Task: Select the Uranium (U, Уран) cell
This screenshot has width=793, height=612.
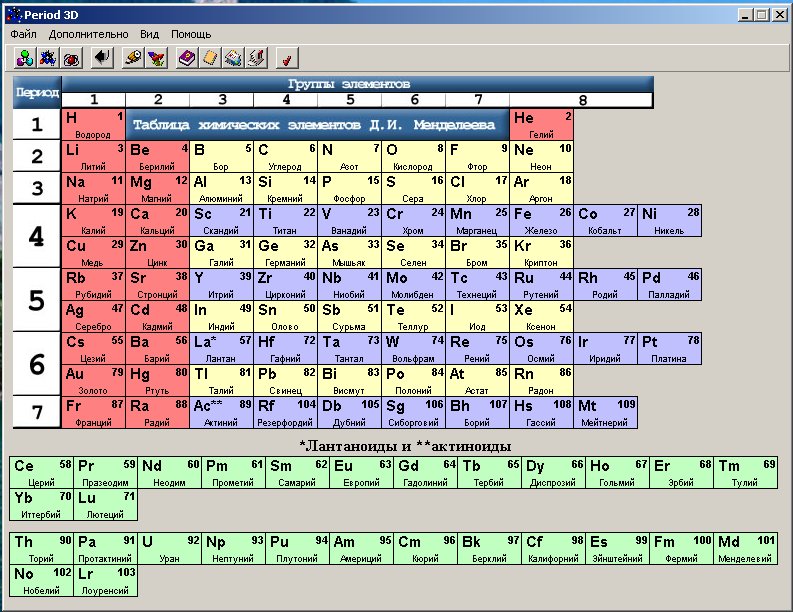Action: (169, 549)
